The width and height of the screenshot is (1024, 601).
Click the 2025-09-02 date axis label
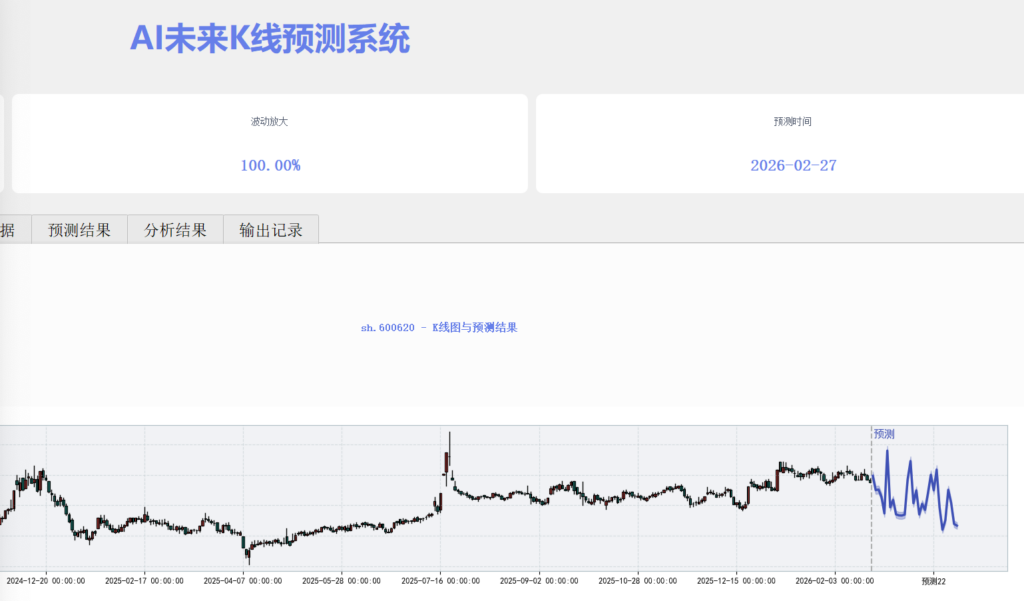539,580
